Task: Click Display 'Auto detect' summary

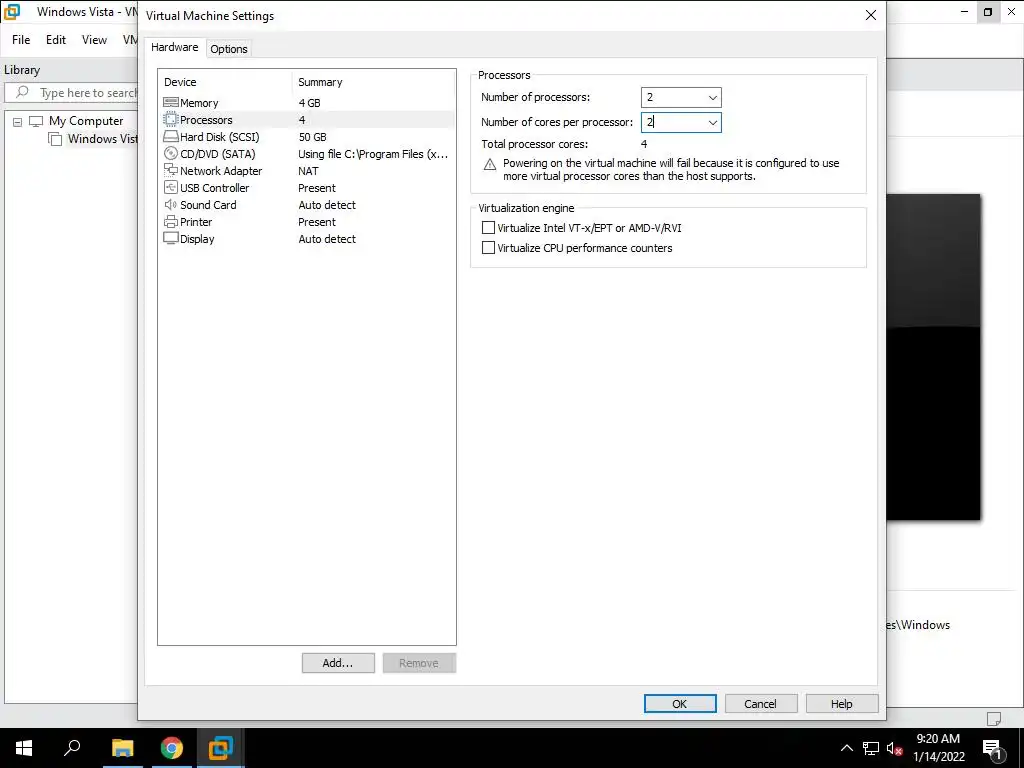Action: (327, 239)
